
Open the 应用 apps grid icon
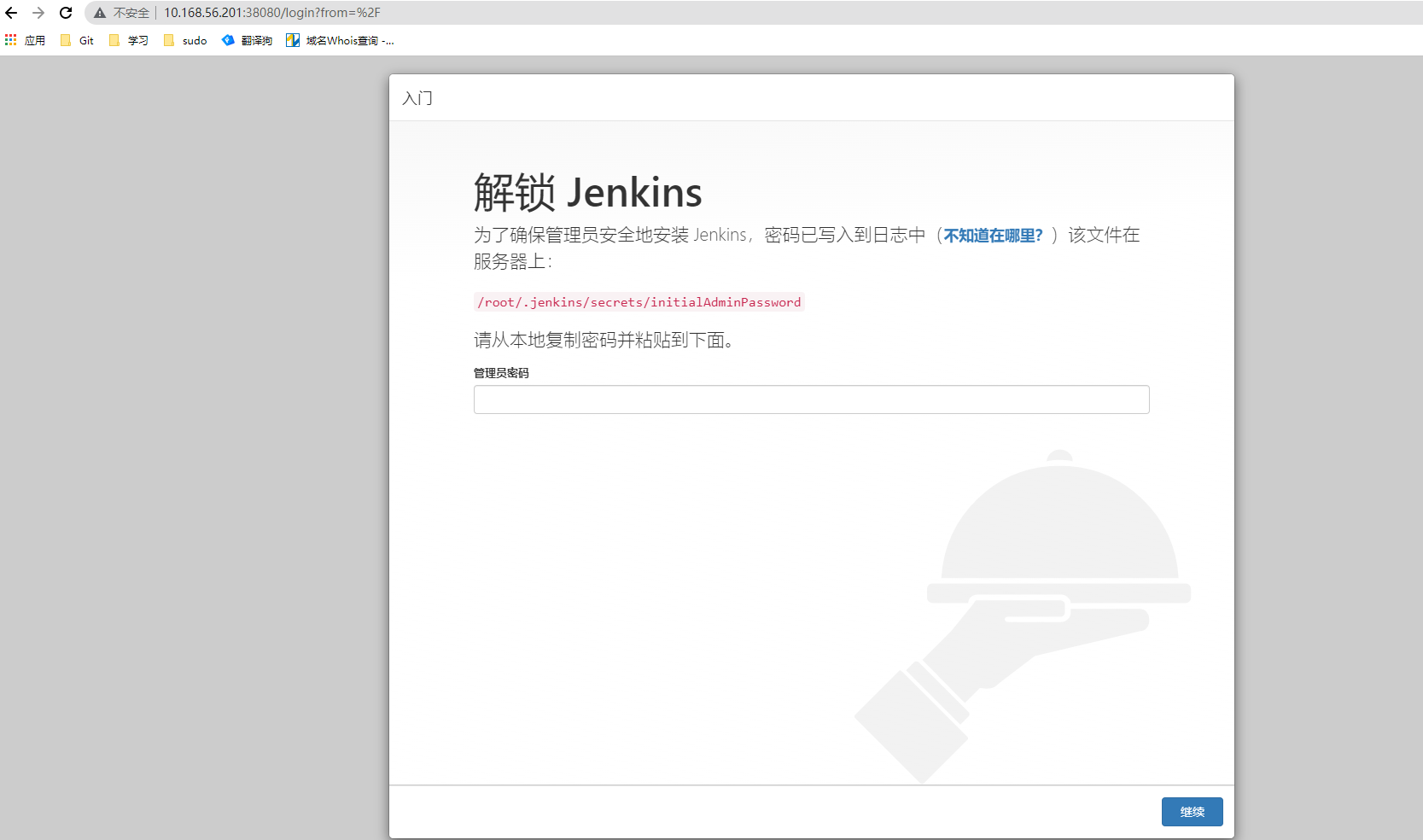(x=11, y=40)
